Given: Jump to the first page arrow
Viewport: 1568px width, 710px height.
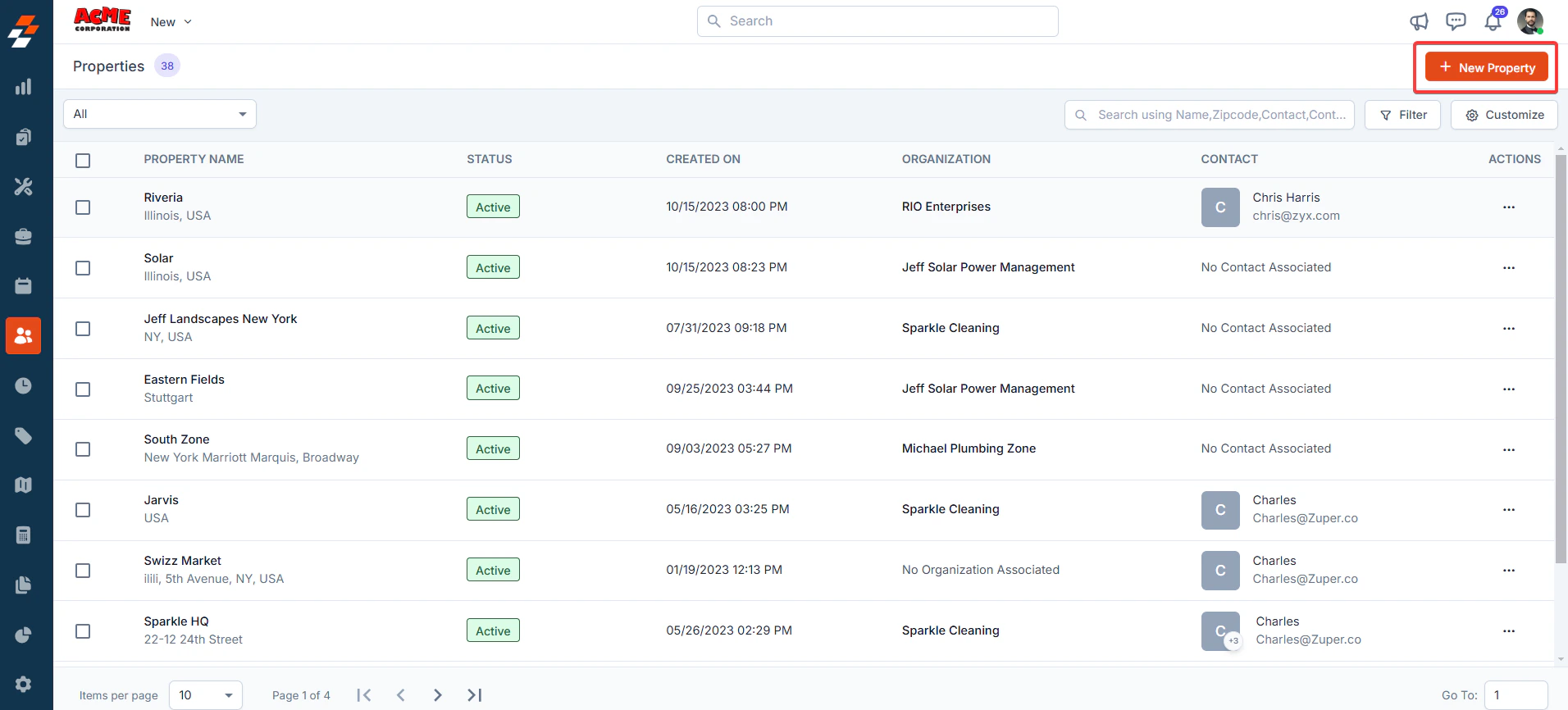Looking at the screenshot, I should [x=364, y=695].
